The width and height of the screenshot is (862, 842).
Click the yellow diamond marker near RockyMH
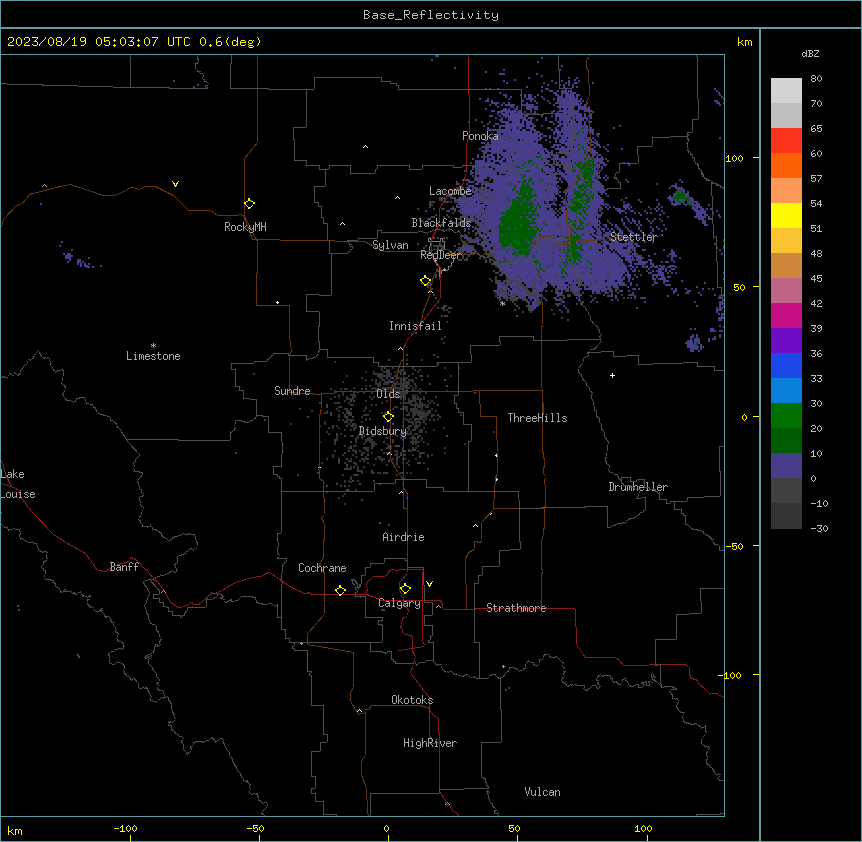[250, 204]
